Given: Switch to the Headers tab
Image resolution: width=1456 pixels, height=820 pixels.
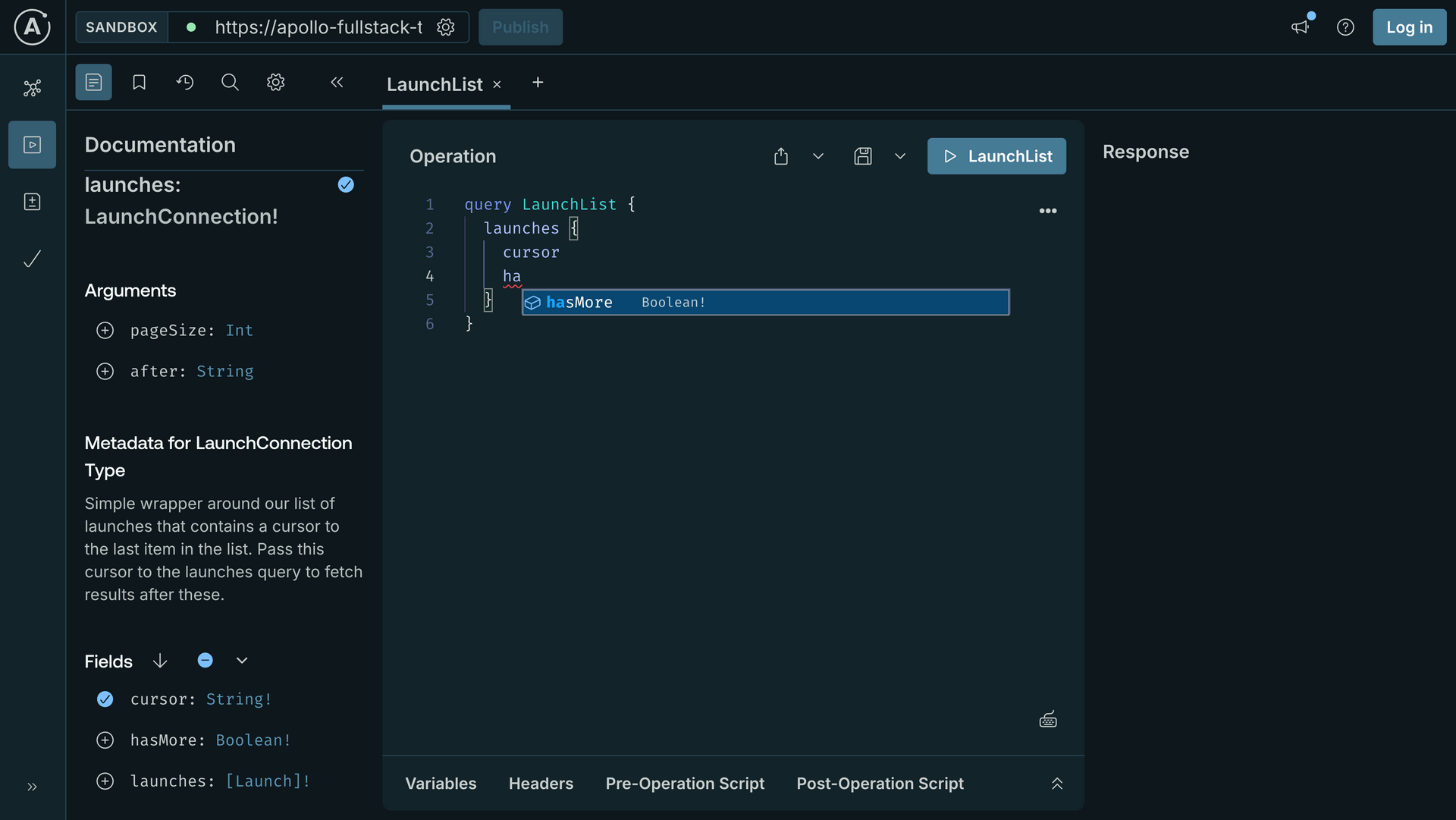Looking at the screenshot, I should point(541,784).
